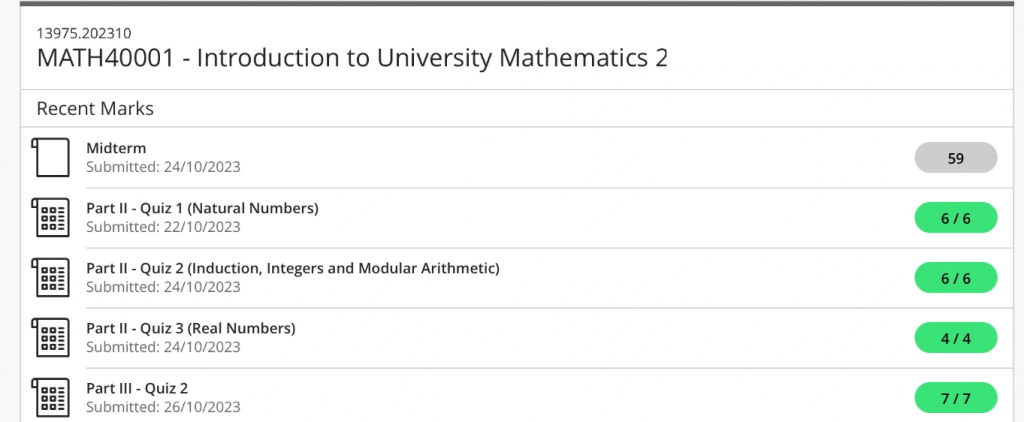Click the Part III Quiz 2 submitted date 26/10/2023
The image size is (1024, 422).
[x=200, y=408]
